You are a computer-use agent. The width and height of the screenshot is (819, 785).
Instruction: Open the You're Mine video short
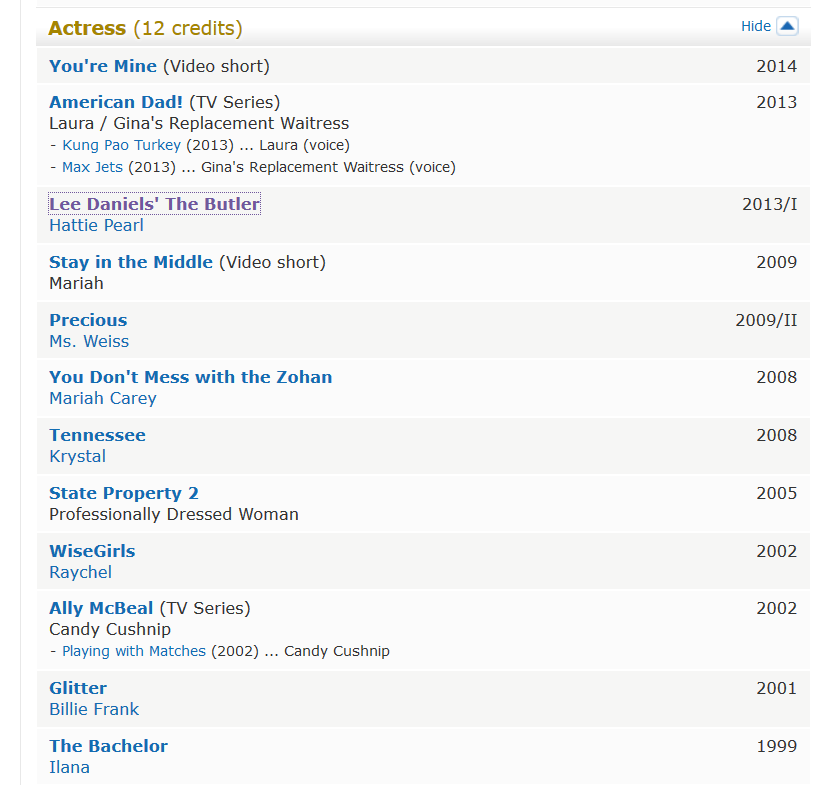pos(103,66)
